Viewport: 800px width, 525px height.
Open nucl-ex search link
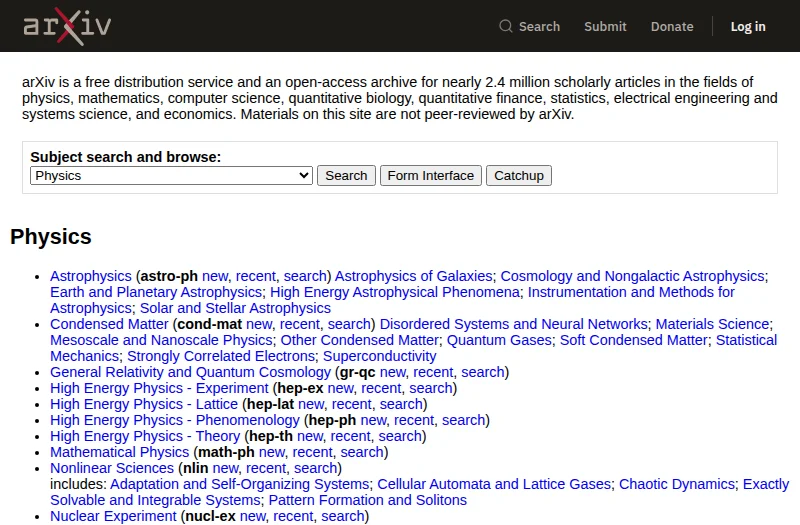pos(343,516)
